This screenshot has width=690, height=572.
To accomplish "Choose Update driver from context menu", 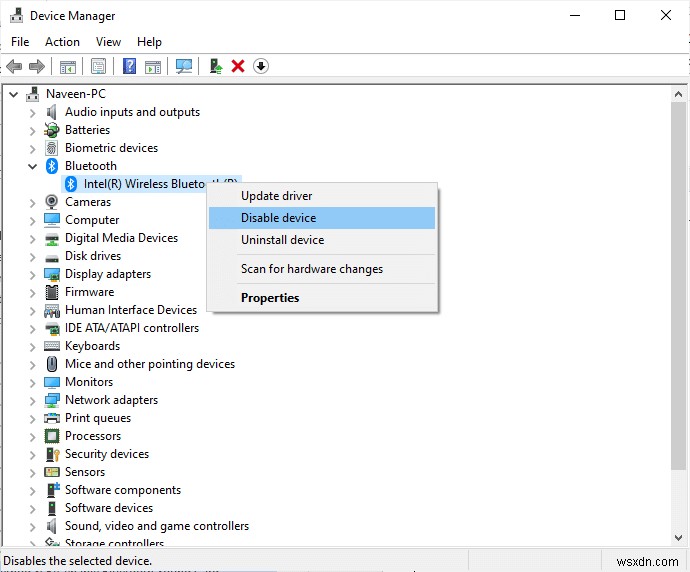I will pyautogui.click(x=322, y=196).
